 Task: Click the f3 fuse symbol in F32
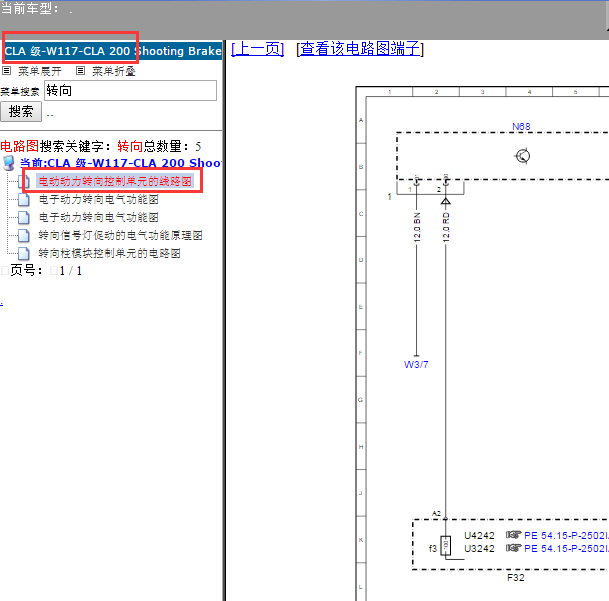coord(445,545)
